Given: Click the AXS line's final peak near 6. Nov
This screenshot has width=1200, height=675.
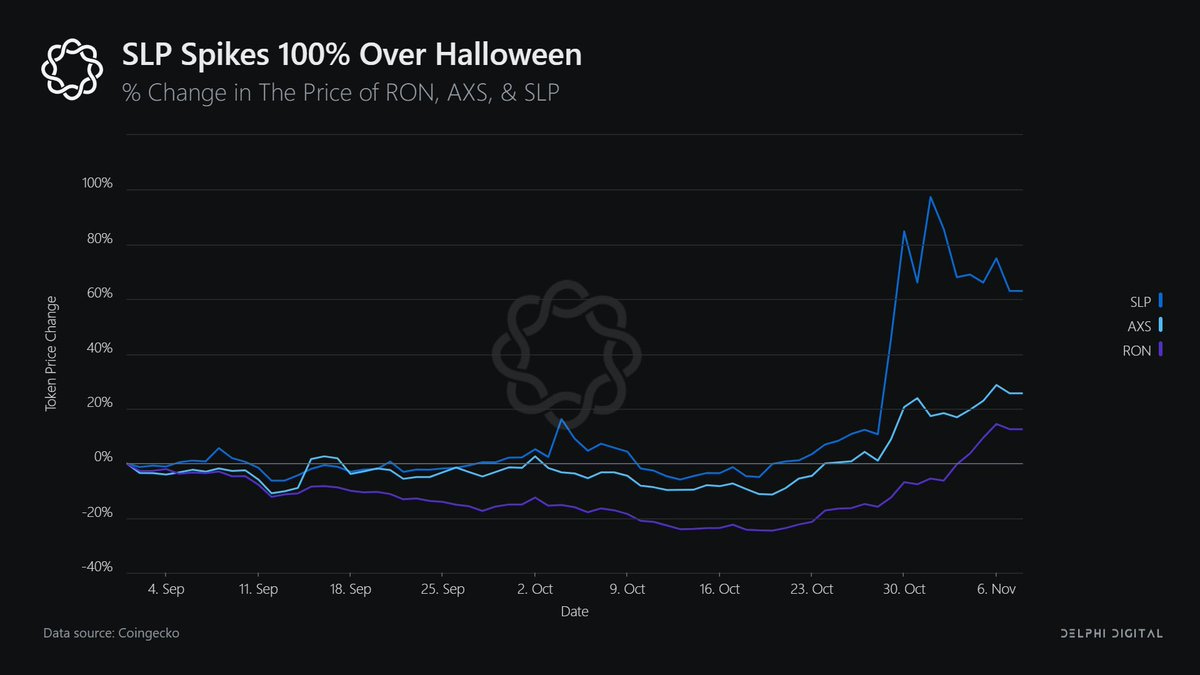Looking at the screenshot, I should (996, 385).
